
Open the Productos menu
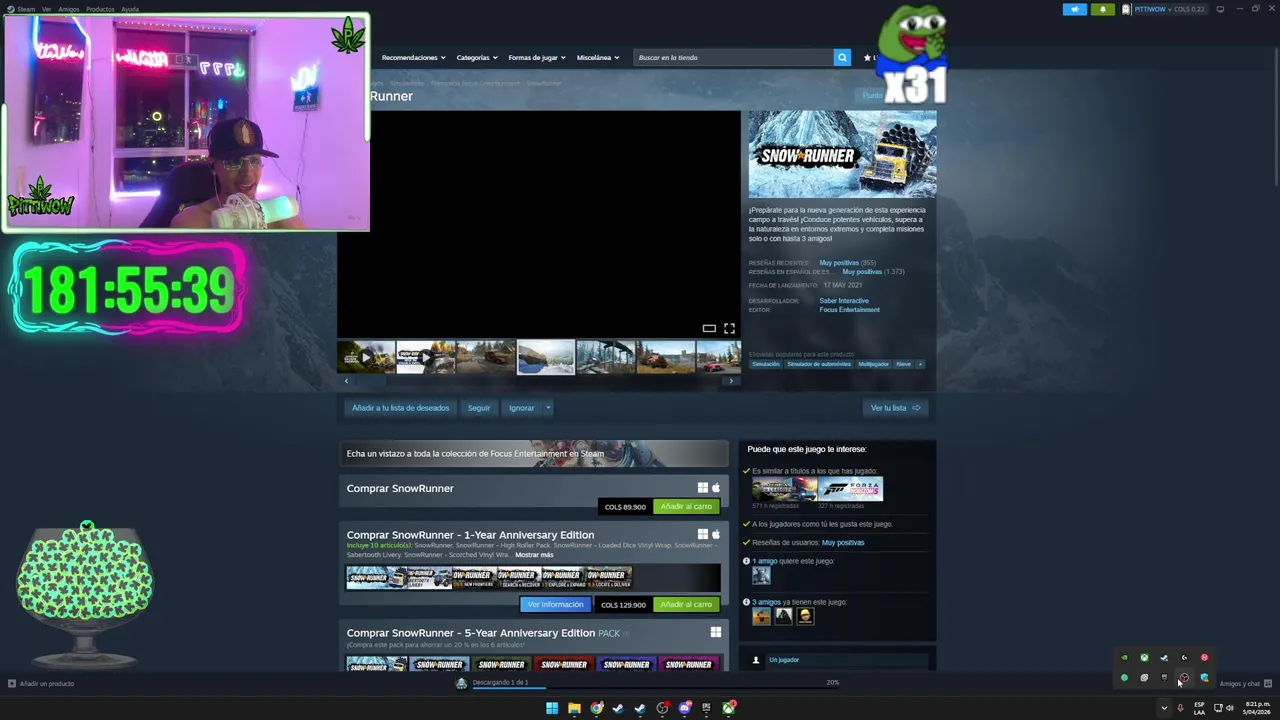tap(100, 9)
